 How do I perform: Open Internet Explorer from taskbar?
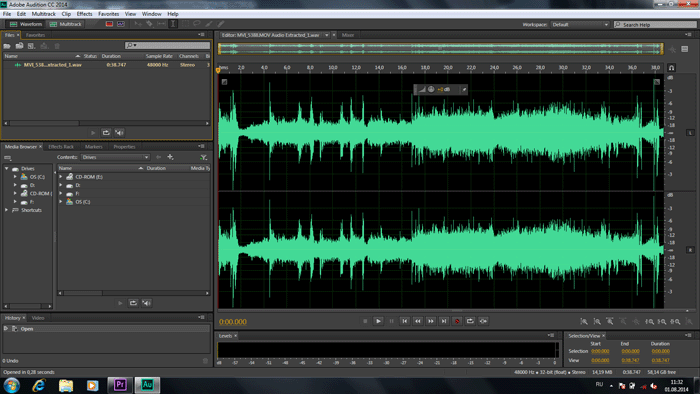[x=39, y=385]
